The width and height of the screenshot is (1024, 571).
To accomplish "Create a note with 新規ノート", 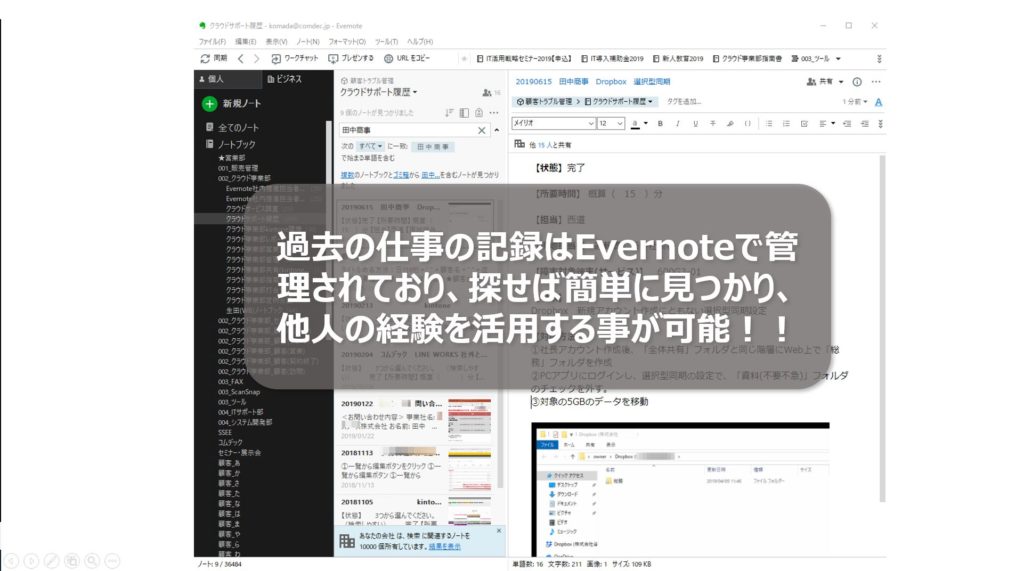I will (232, 103).
